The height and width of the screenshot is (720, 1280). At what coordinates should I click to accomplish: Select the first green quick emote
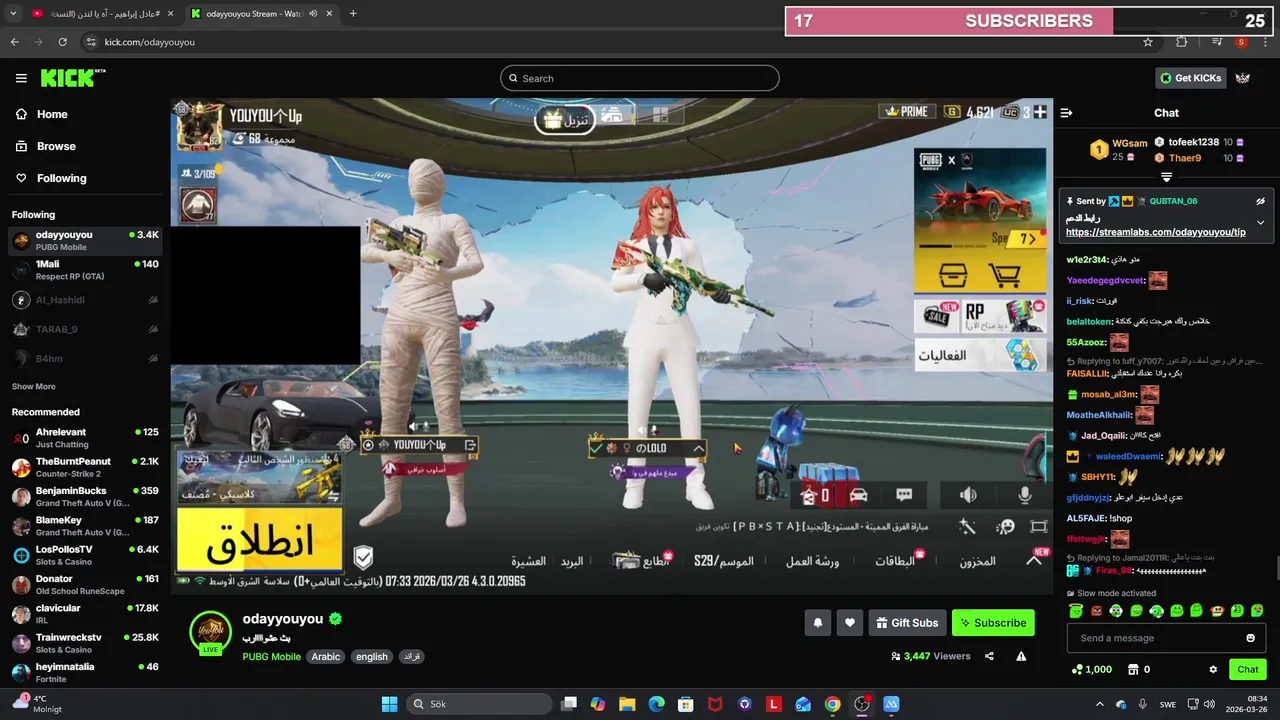(x=1076, y=610)
